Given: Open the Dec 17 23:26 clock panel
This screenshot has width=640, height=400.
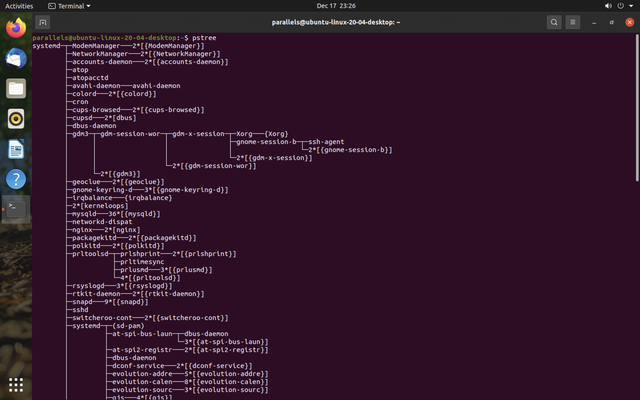Looking at the screenshot, I should [x=336, y=6].
